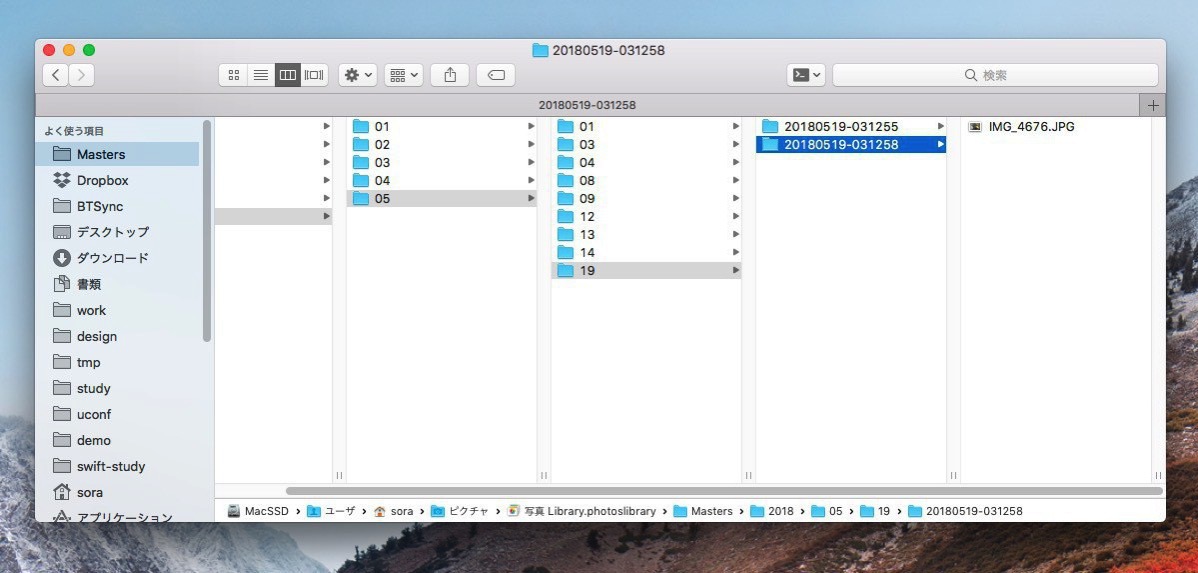Click 写真 Library.photoslibrary in path bar
The height and width of the screenshot is (573, 1198).
[581, 511]
